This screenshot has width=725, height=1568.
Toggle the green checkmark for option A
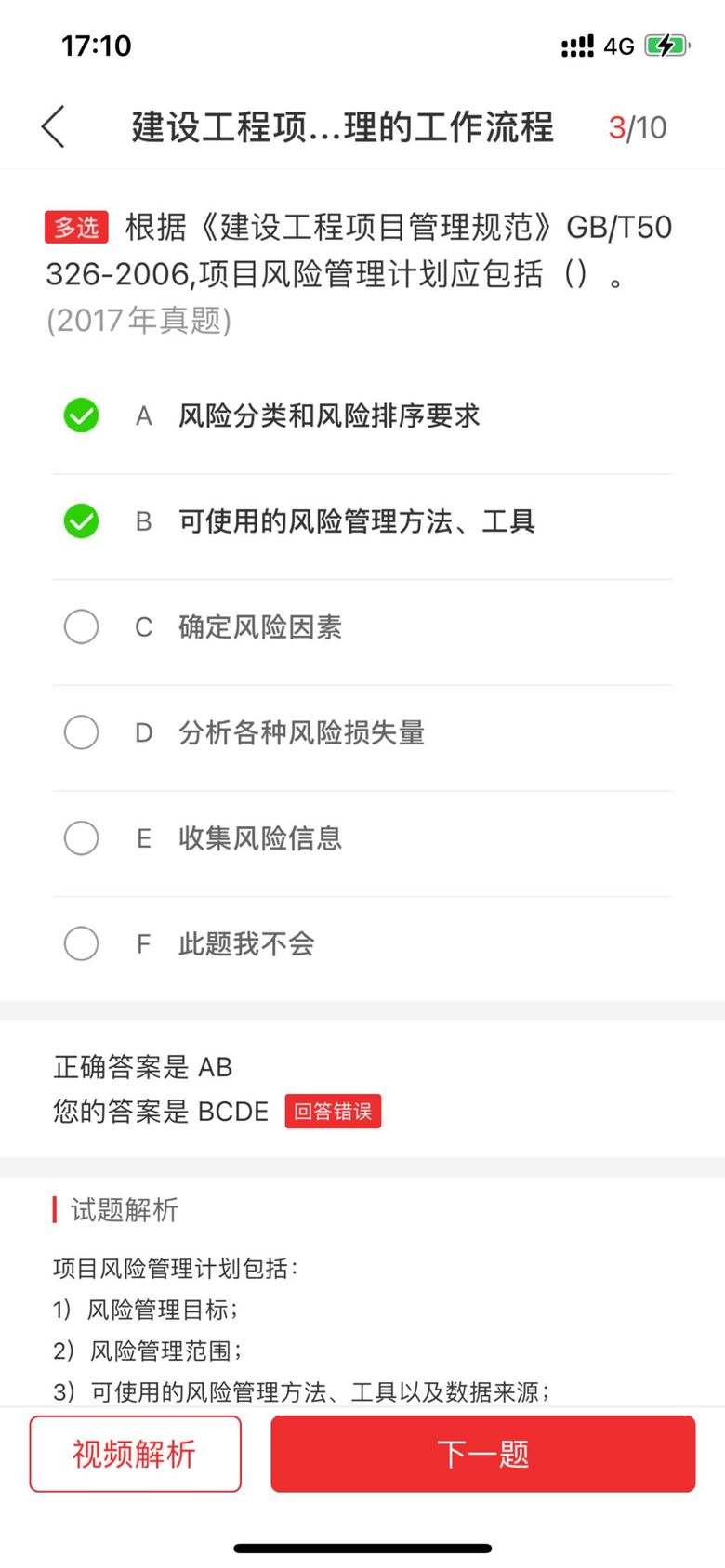click(81, 415)
